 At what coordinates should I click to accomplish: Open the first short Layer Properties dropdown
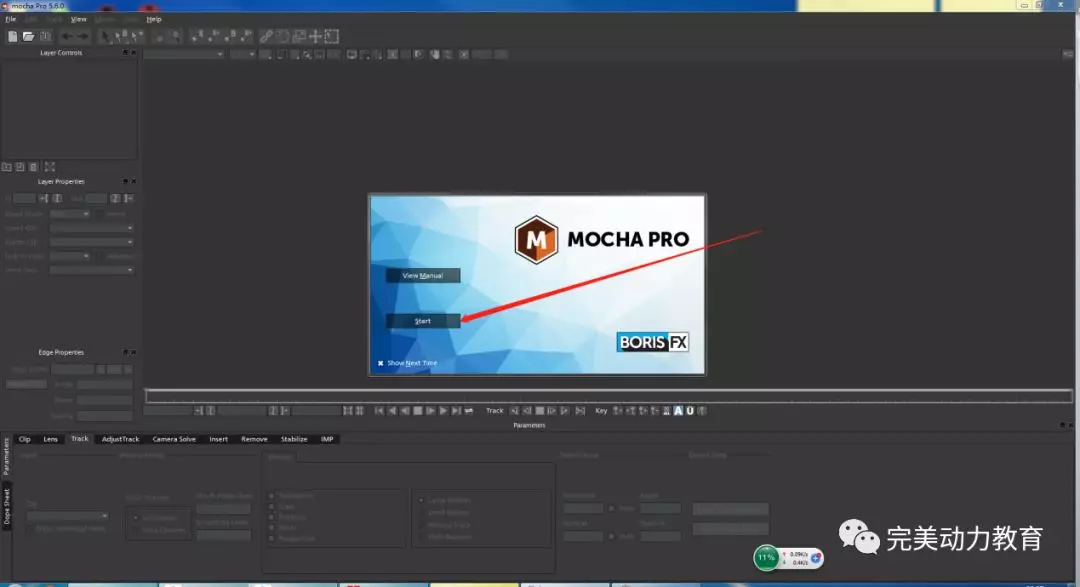tap(70, 214)
